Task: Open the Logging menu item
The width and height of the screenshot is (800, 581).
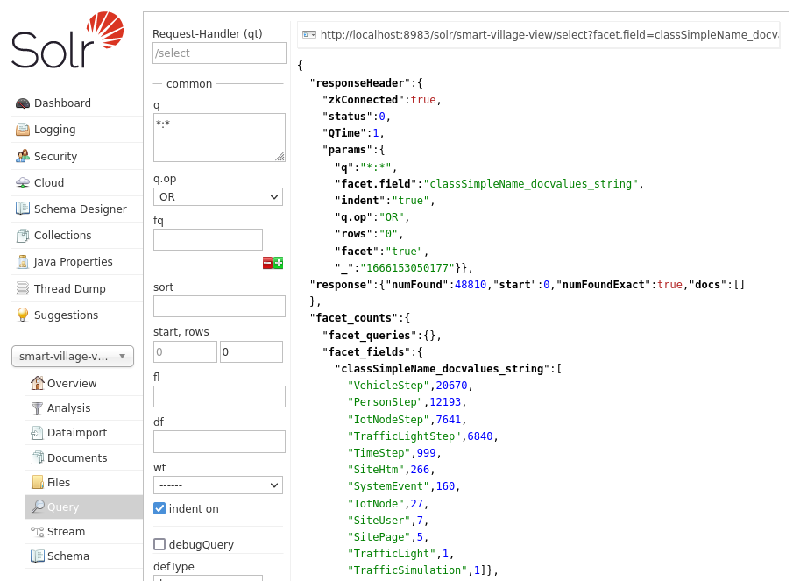Action: pyautogui.click(x=55, y=130)
